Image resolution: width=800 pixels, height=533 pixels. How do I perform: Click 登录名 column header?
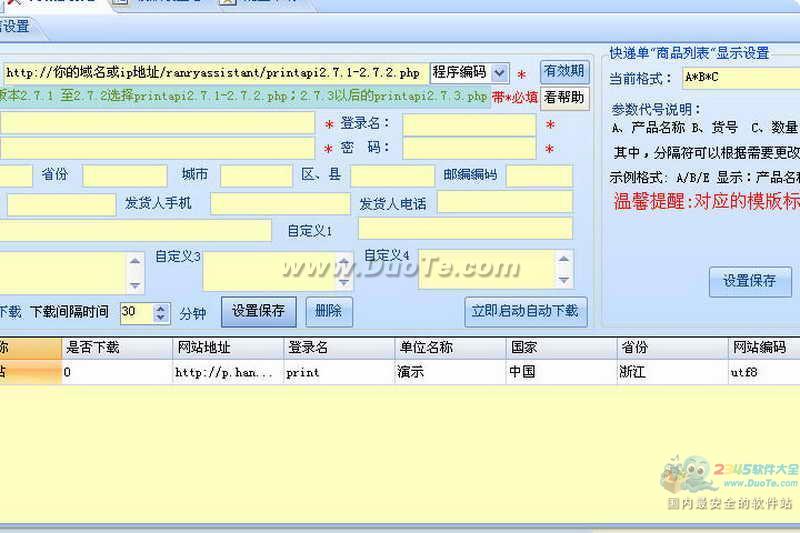click(339, 348)
